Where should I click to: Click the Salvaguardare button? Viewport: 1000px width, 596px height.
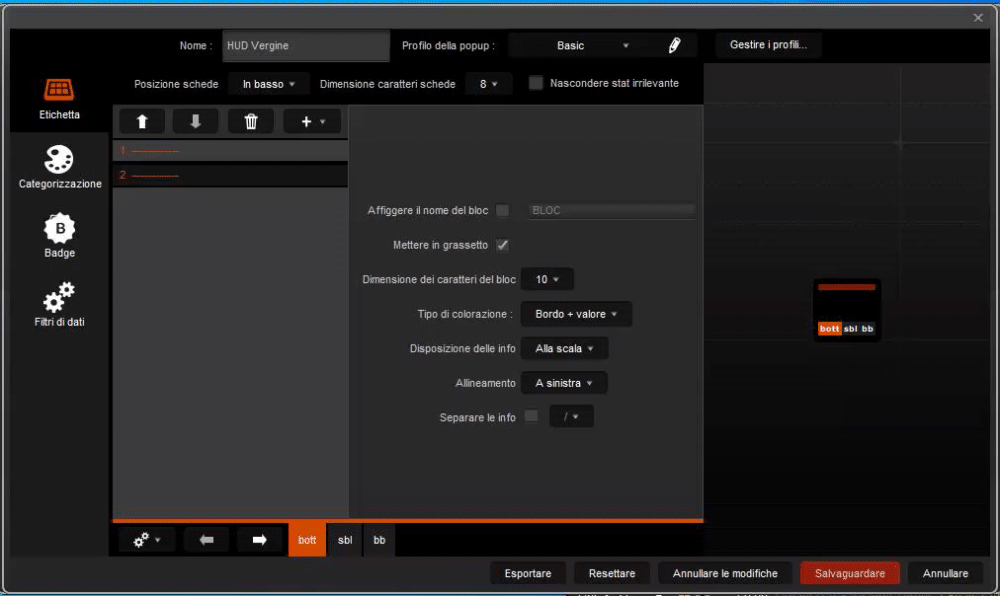click(x=850, y=573)
